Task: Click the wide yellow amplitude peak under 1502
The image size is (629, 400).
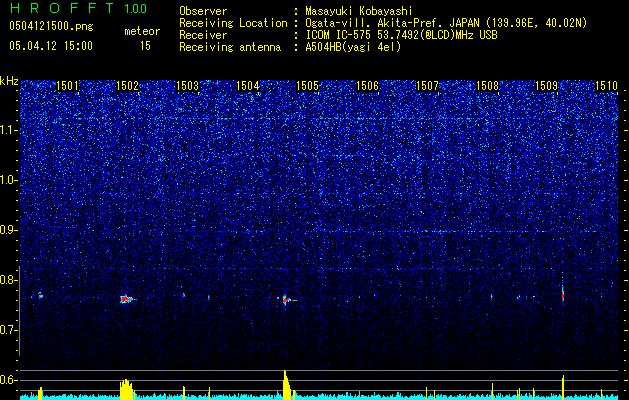Action: (127, 389)
